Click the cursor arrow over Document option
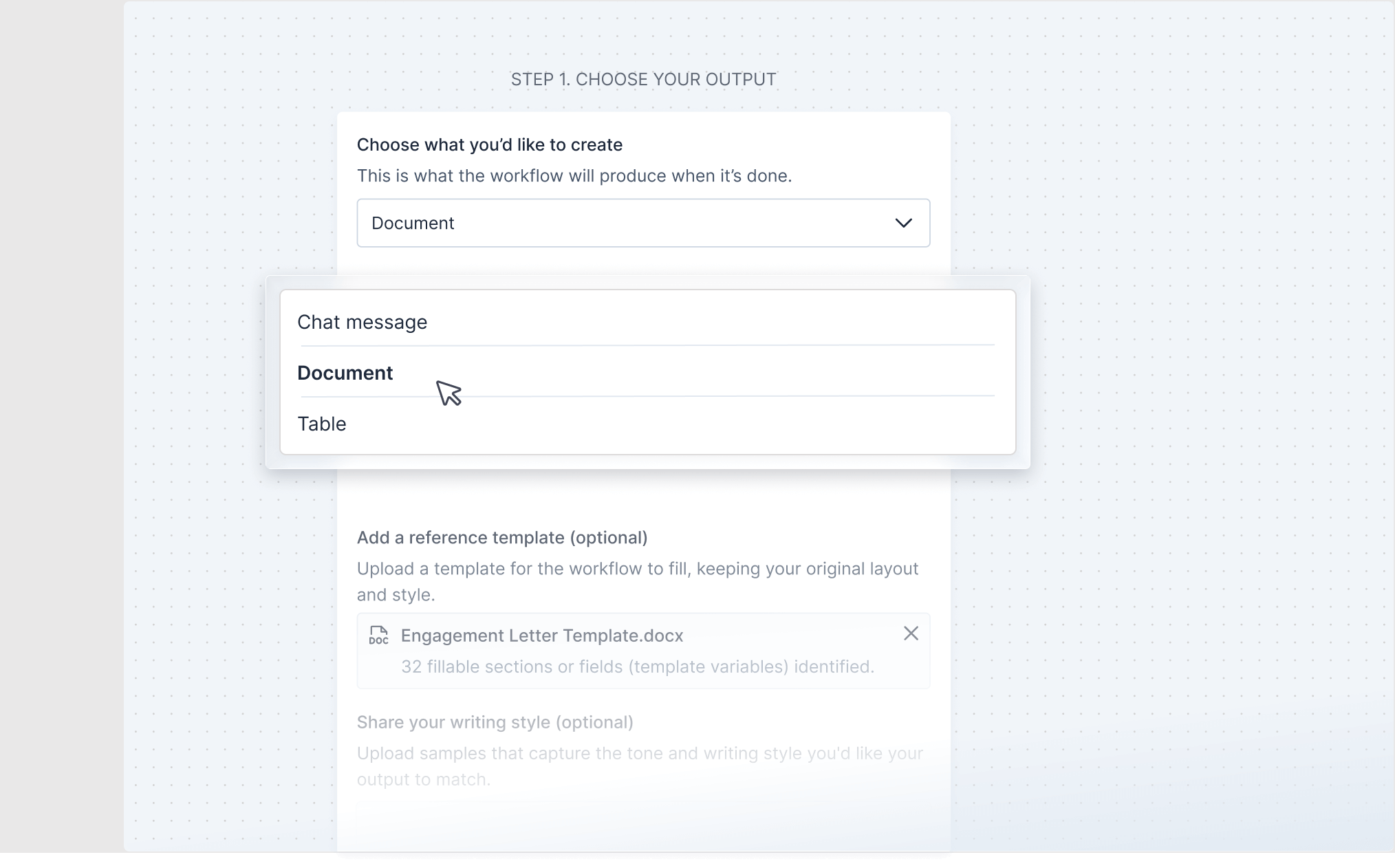The width and height of the screenshot is (1395, 868). pyautogui.click(x=450, y=393)
